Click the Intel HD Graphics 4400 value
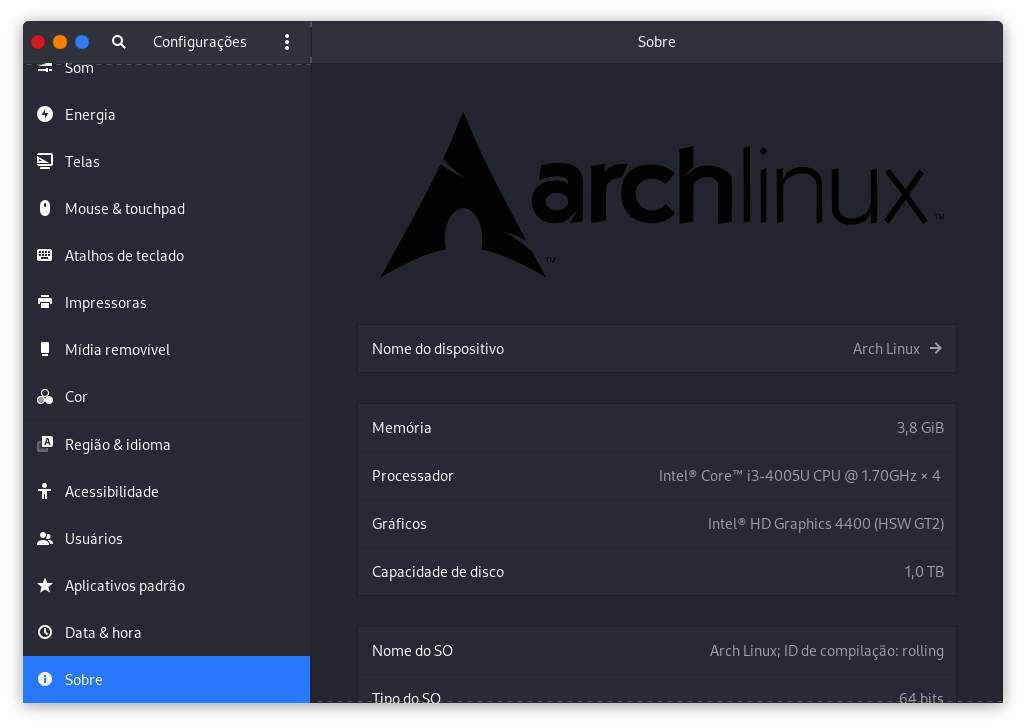The image size is (1026, 728). point(826,523)
